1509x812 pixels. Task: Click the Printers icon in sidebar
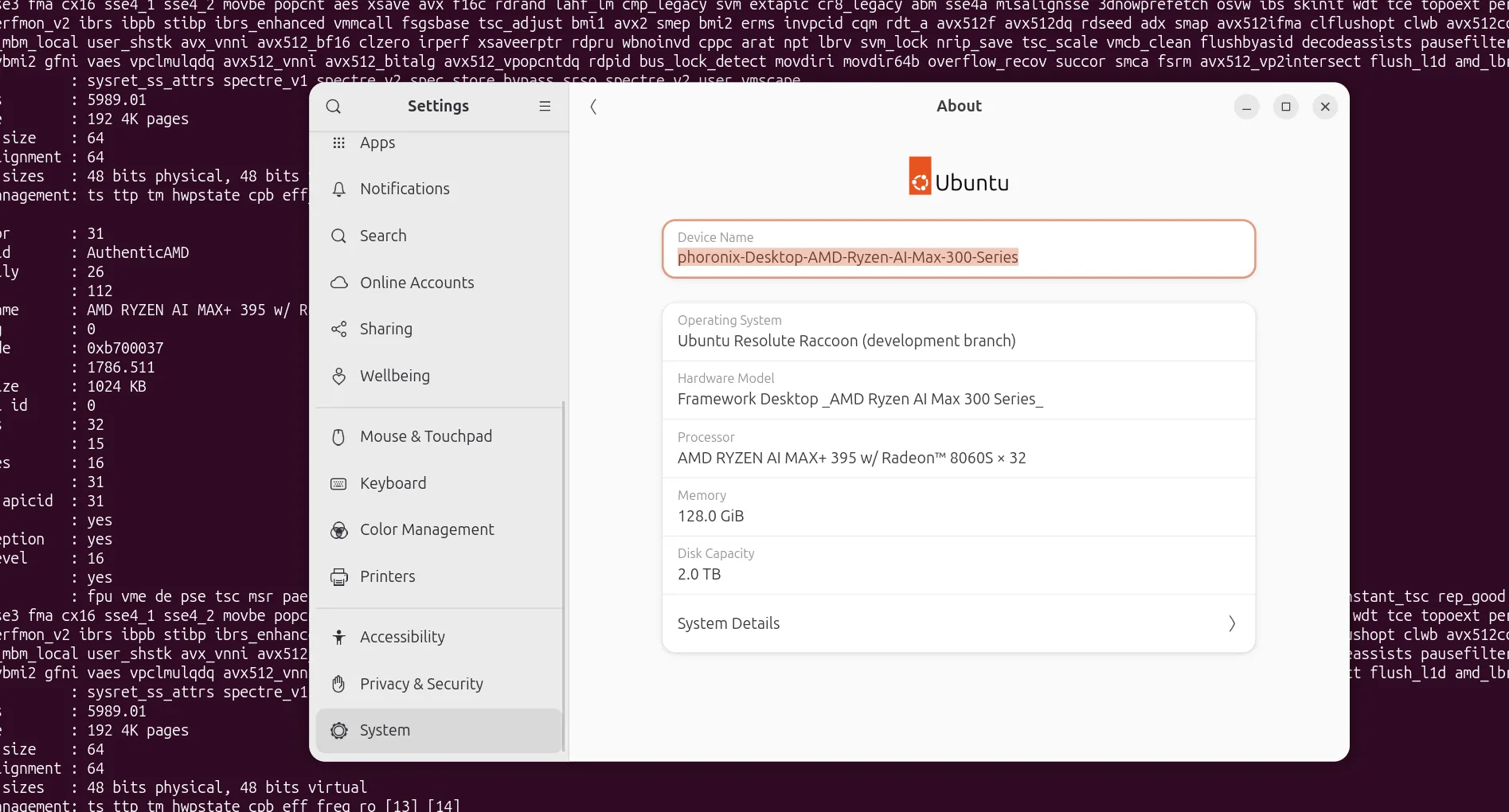coord(339,577)
